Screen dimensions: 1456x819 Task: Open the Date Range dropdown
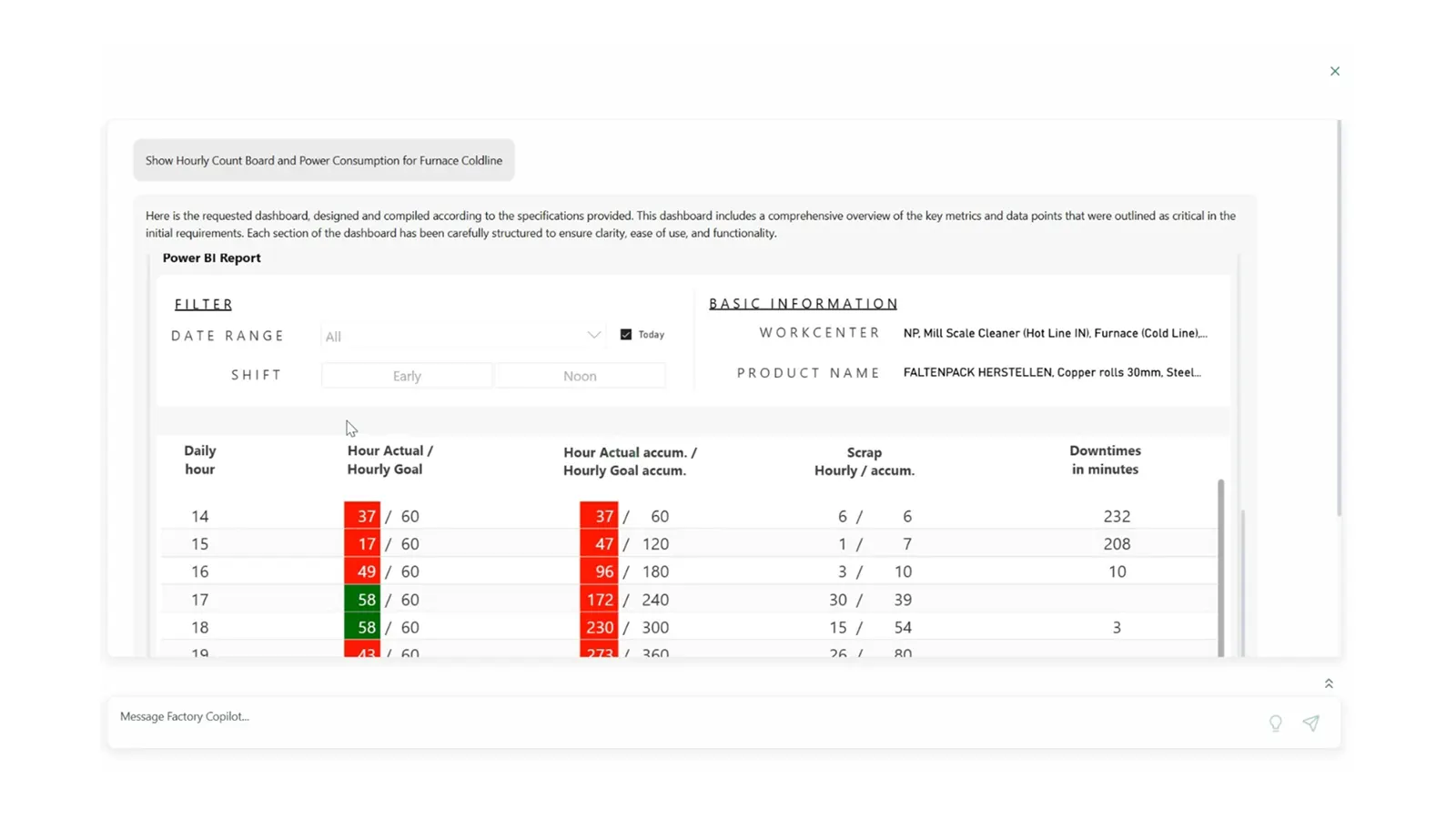pos(463,336)
